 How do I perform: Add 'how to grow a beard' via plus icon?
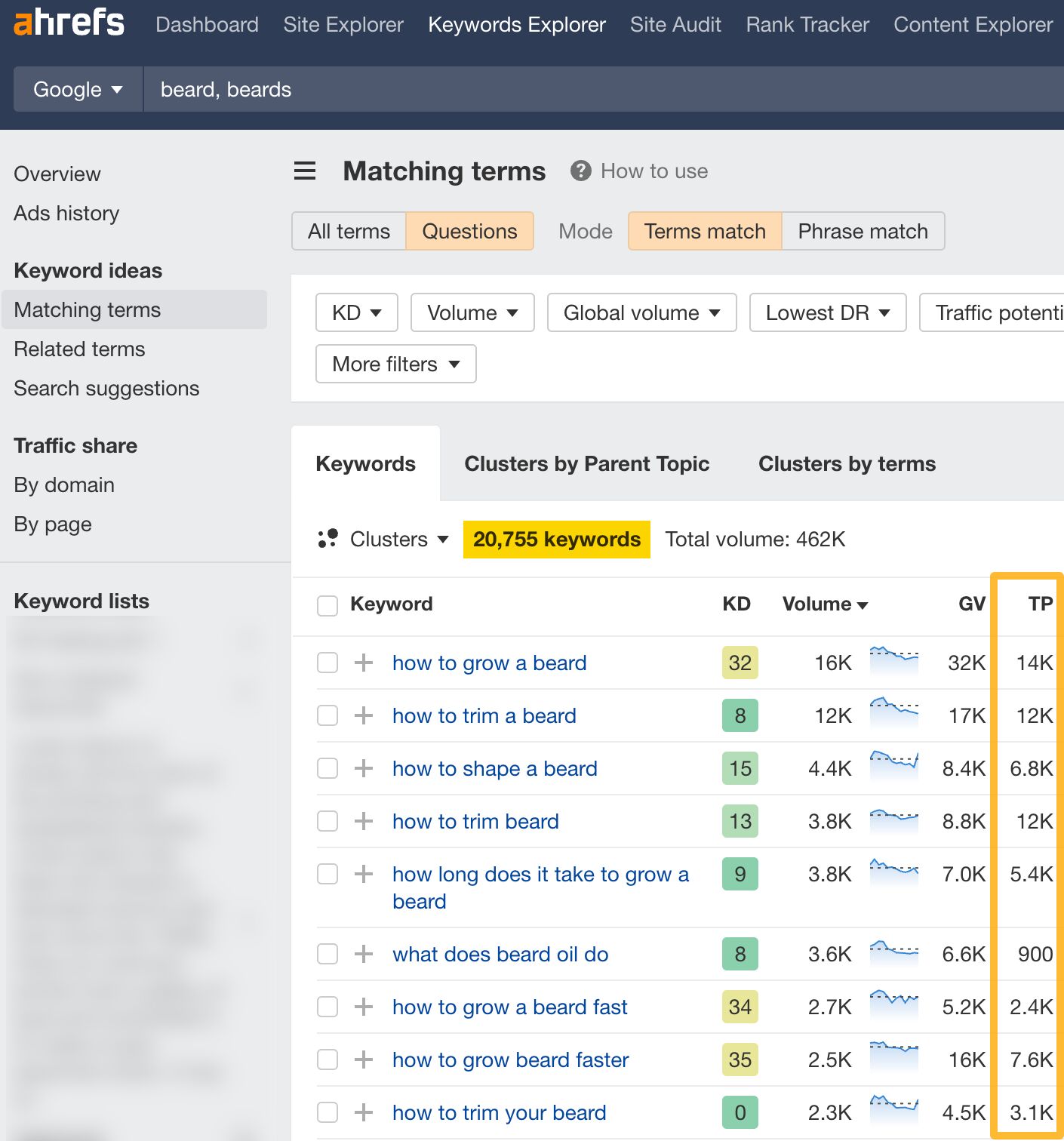[x=364, y=663]
